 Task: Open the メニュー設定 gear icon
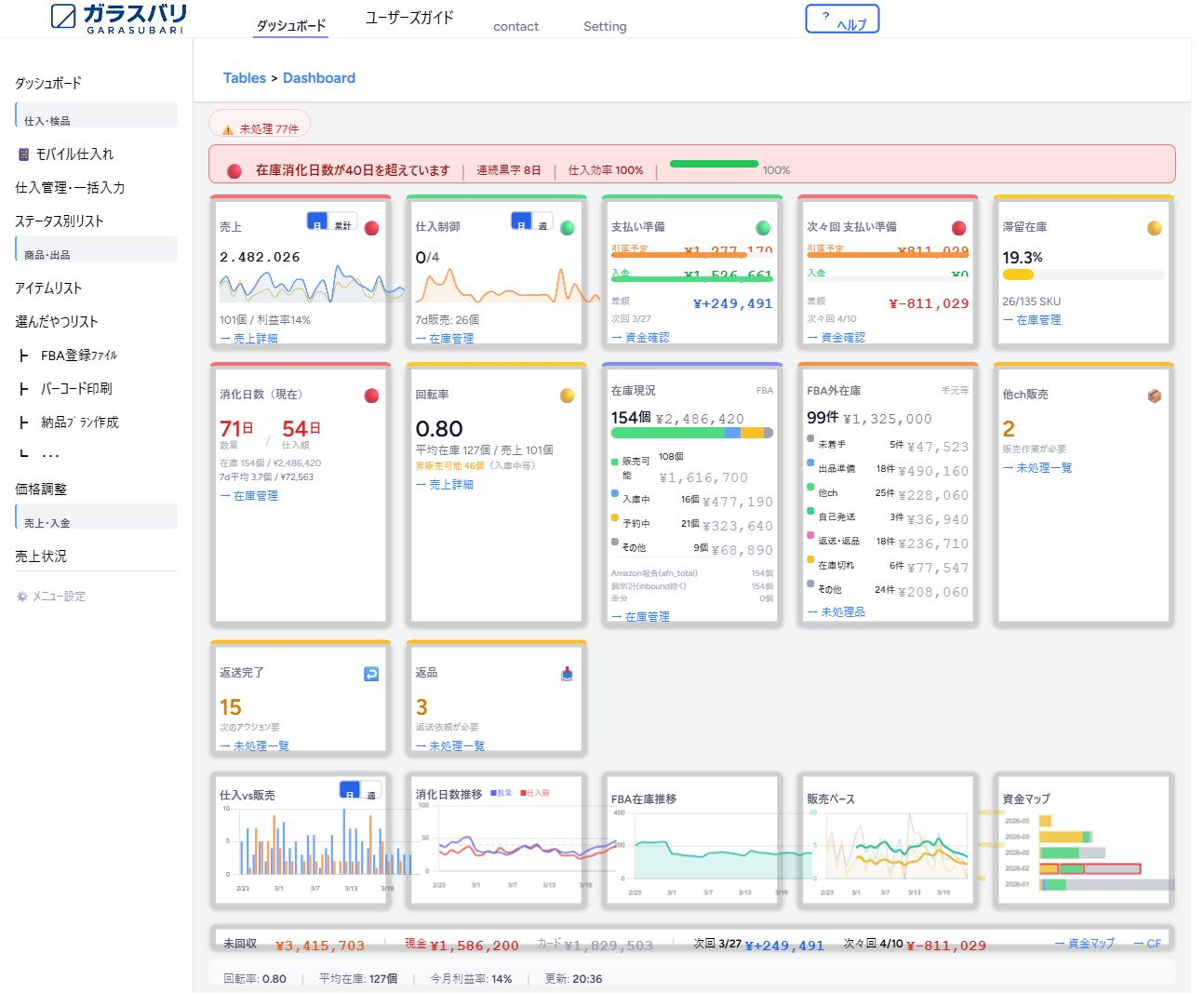tap(20, 597)
